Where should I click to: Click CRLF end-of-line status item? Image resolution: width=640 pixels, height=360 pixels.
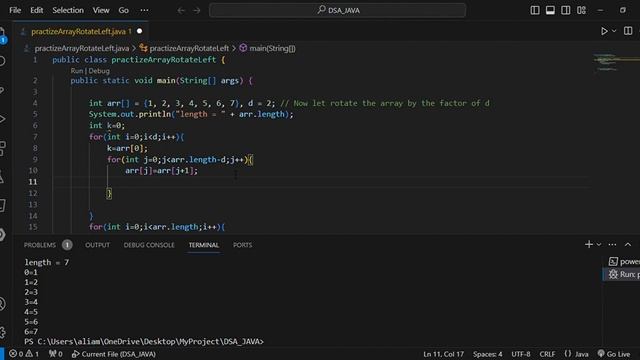(547, 354)
